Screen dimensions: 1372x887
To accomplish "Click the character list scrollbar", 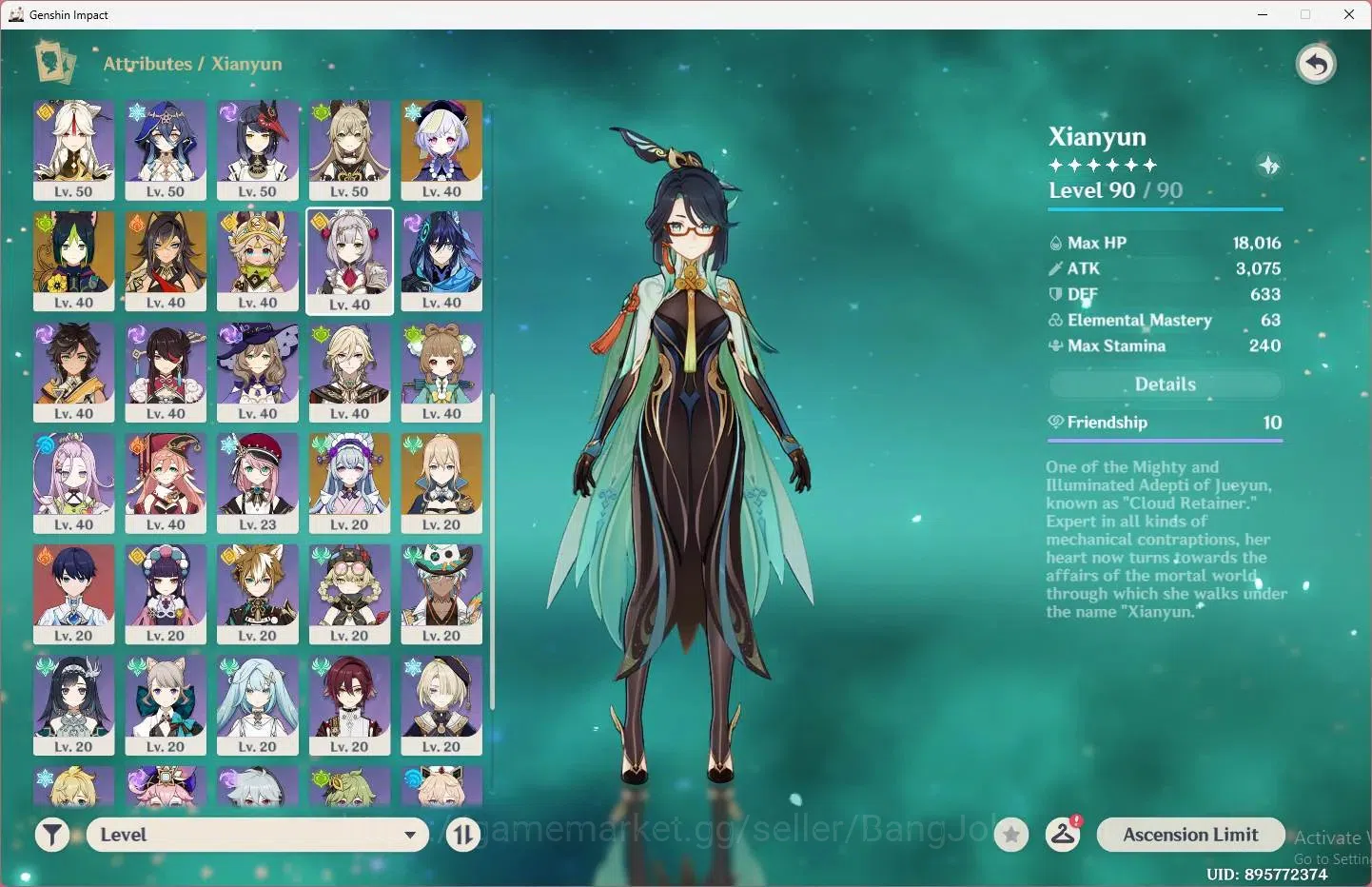I will click(492, 552).
